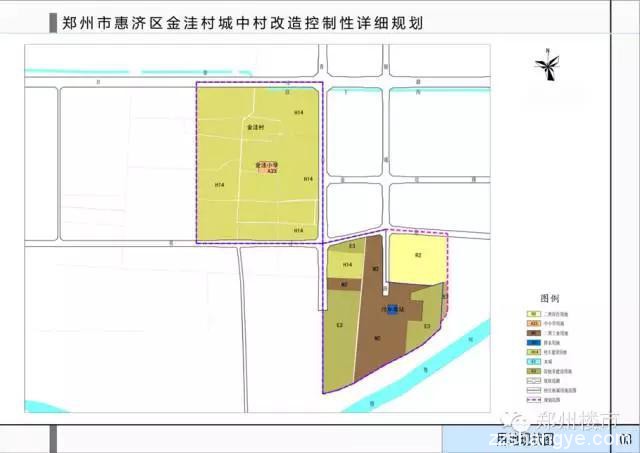Click the pale yellow legend swatch
Screen dimensions: 640x453
(533, 314)
